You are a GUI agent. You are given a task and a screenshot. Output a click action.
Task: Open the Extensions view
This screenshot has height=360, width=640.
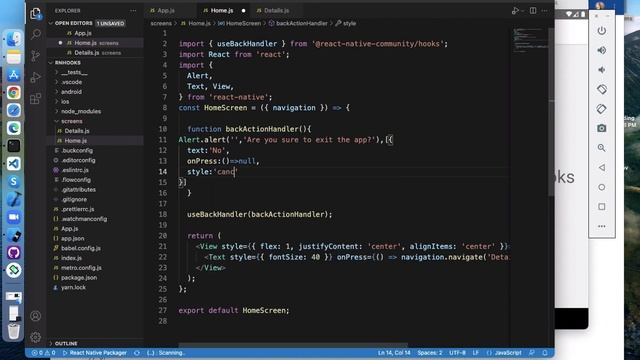(x=36, y=98)
